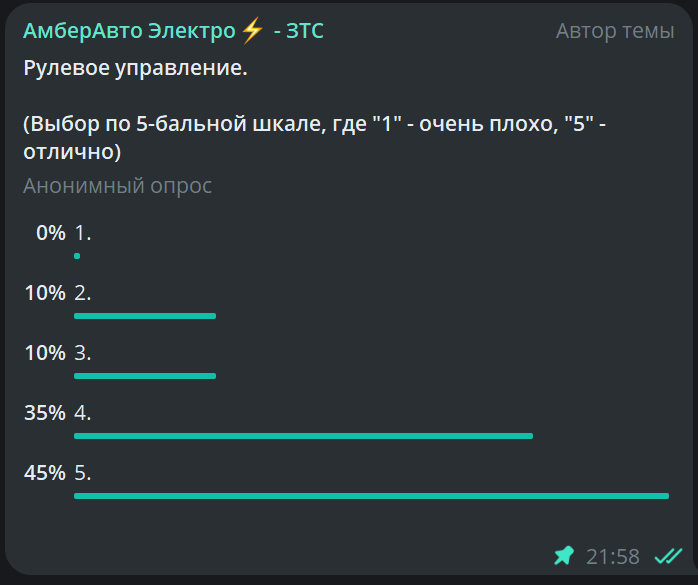Click the option 3 result bar
The image size is (698, 585).
tap(145, 376)
